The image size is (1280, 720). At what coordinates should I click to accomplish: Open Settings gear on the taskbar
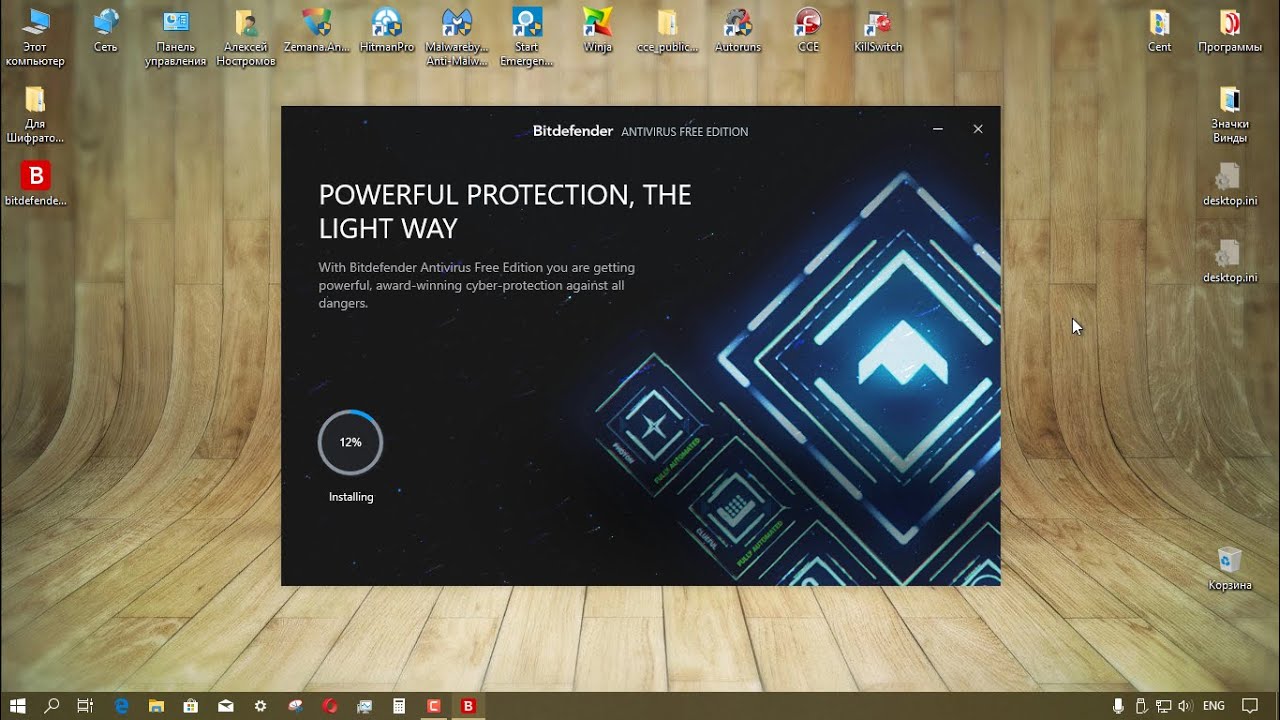tap(261, 706)
